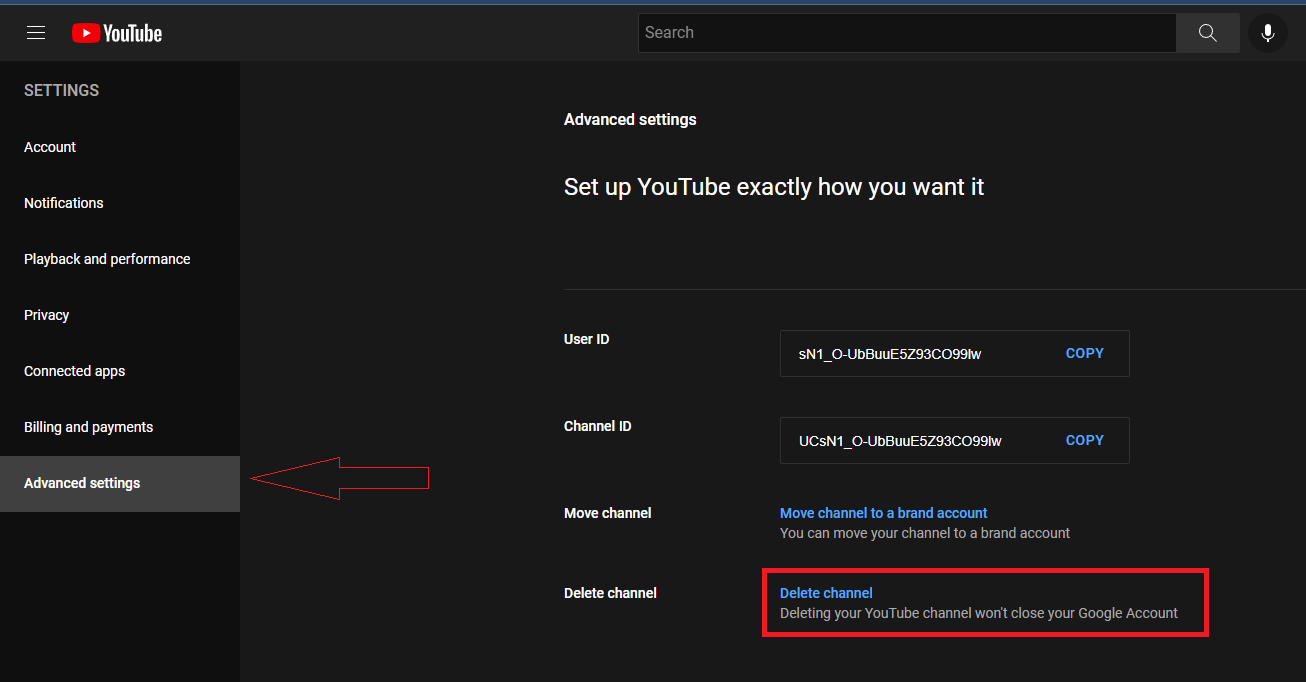Image resolution: width=1306 pixels, height=682 pixels.
Task: Click the Google Account deletion notice text
Action: [x=979, y=613]
